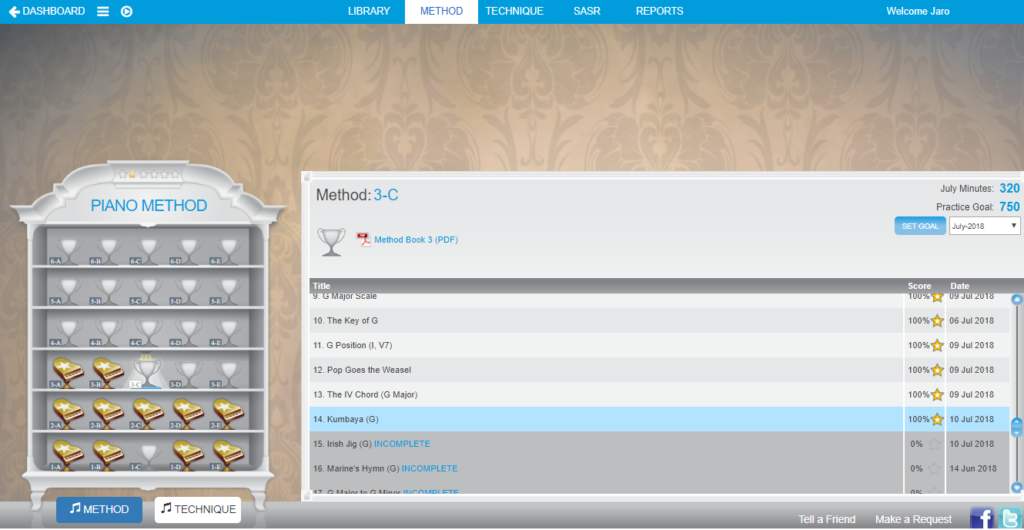
Task: Open the SASR tab
Action: [587, 11]
